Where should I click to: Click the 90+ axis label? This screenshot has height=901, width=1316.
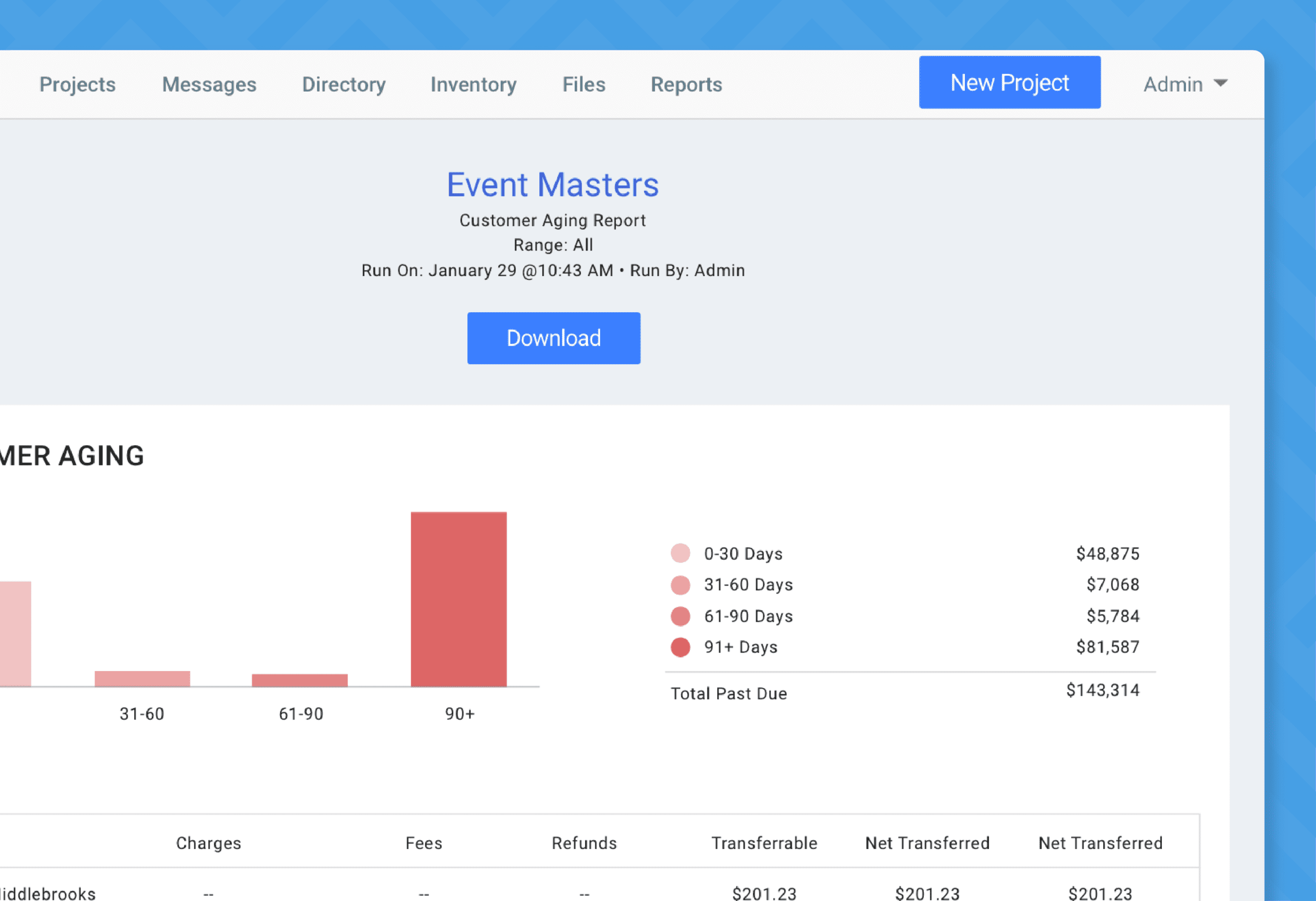pyautogui.click(x=459, y=714)
